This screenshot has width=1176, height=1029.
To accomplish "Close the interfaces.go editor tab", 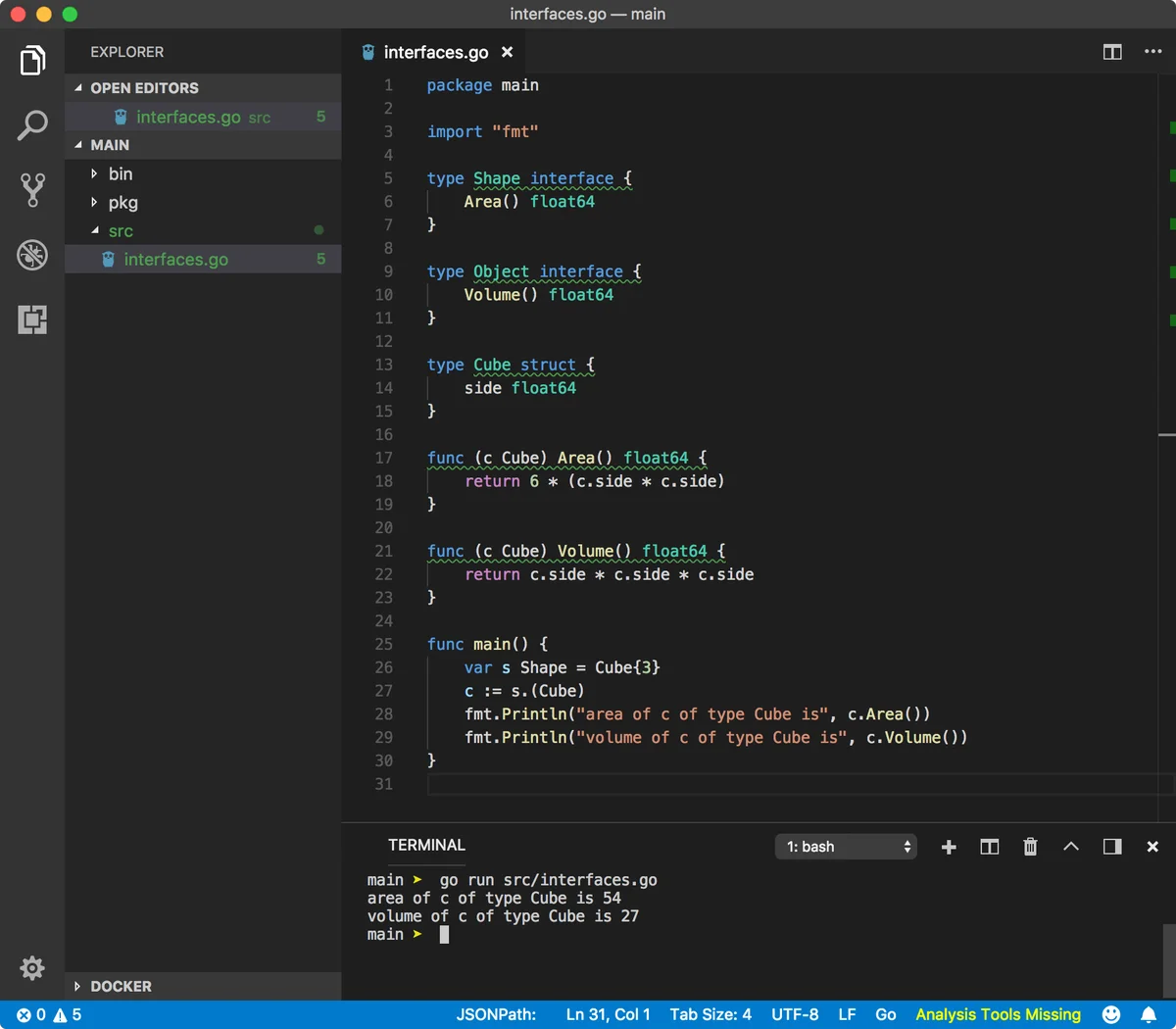I will (x=507, y=52).
